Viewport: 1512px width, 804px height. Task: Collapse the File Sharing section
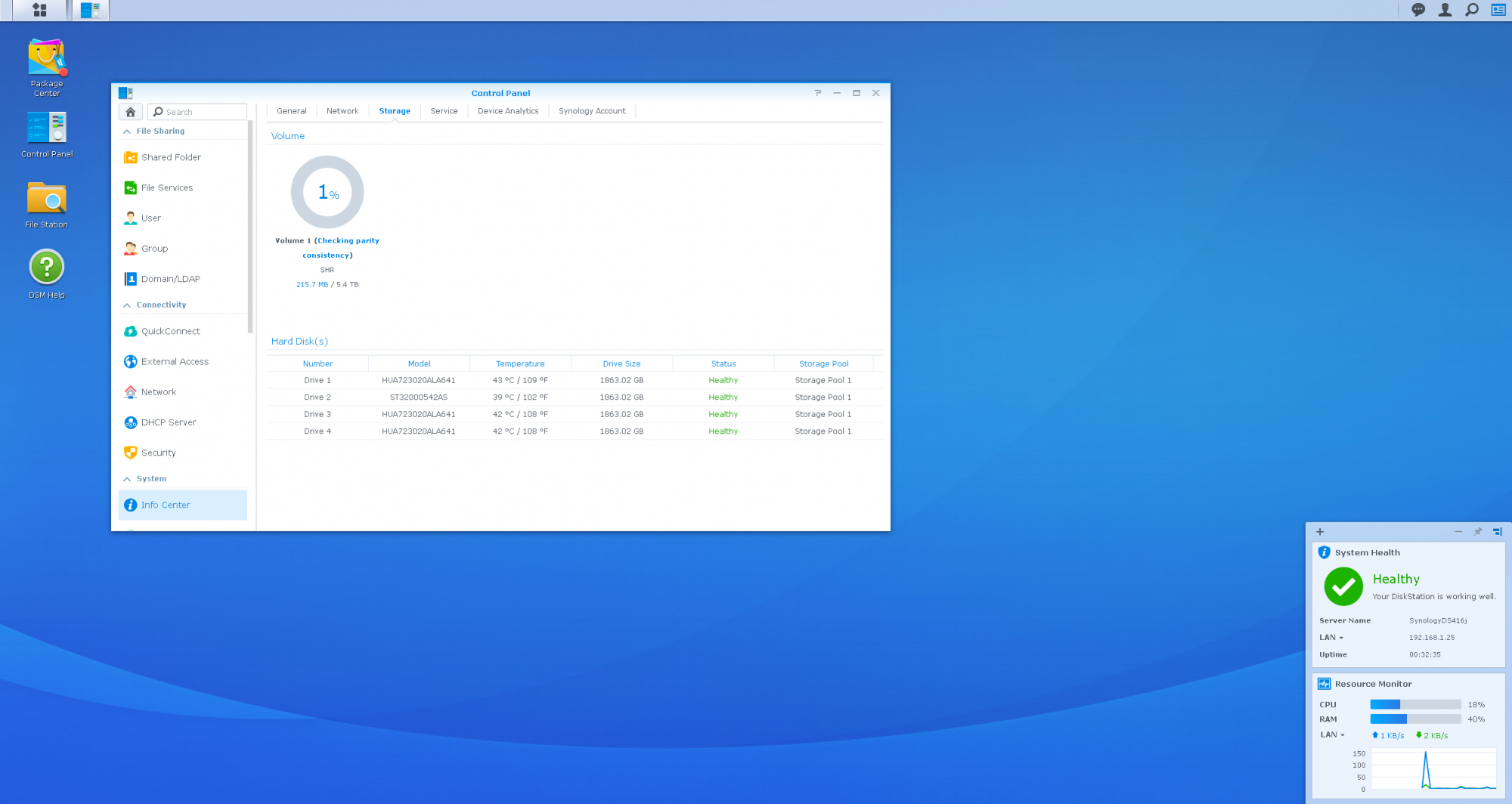[127, 131]
